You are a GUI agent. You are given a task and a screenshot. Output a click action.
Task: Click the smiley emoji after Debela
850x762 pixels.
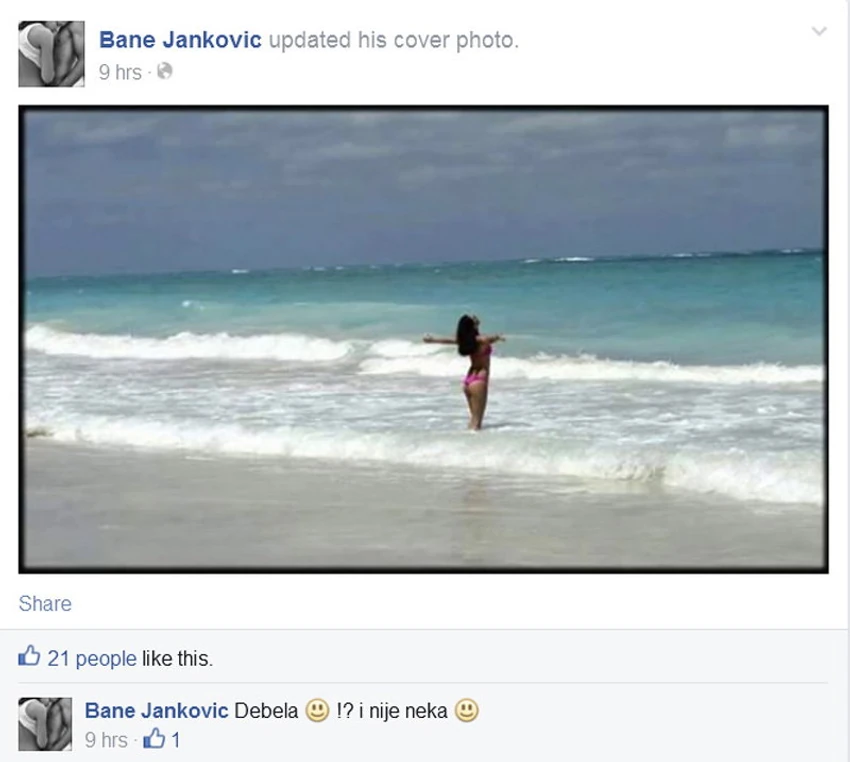[x=317, y=711]
